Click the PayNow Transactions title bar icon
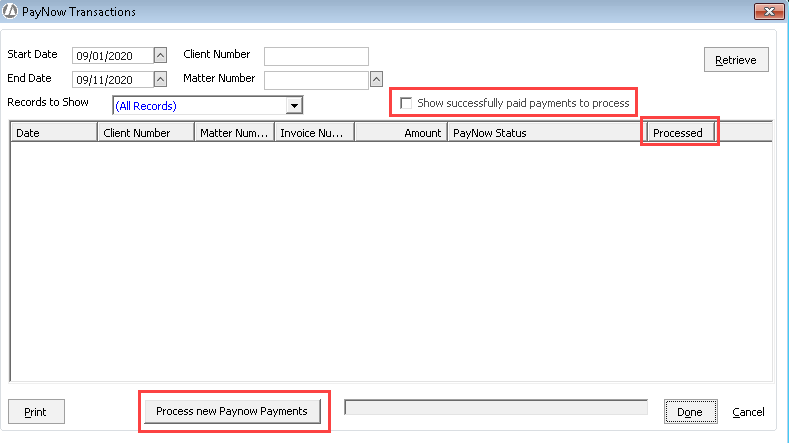Screen dimensions: 789x443 10,11
